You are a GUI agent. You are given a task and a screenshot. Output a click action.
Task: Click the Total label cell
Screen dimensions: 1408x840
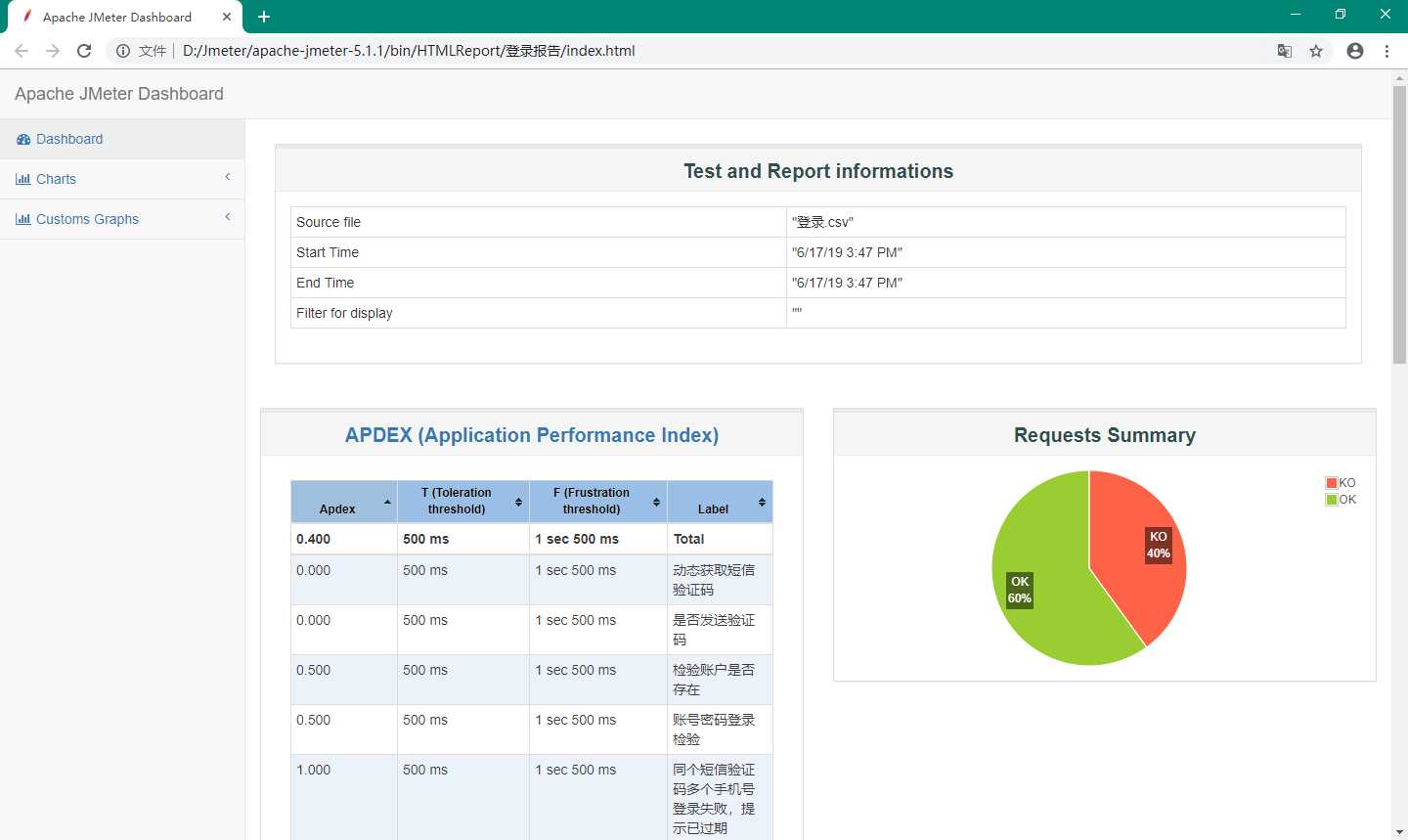[x=720, y=539]
